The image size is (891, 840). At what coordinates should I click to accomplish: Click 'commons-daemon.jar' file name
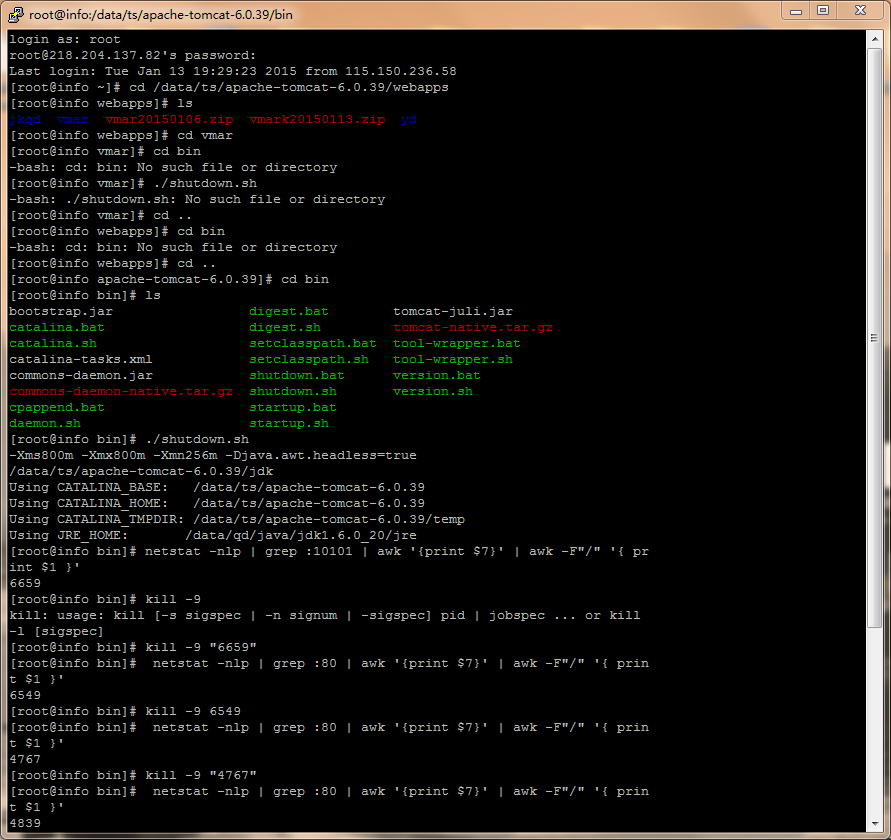point(81,375)
